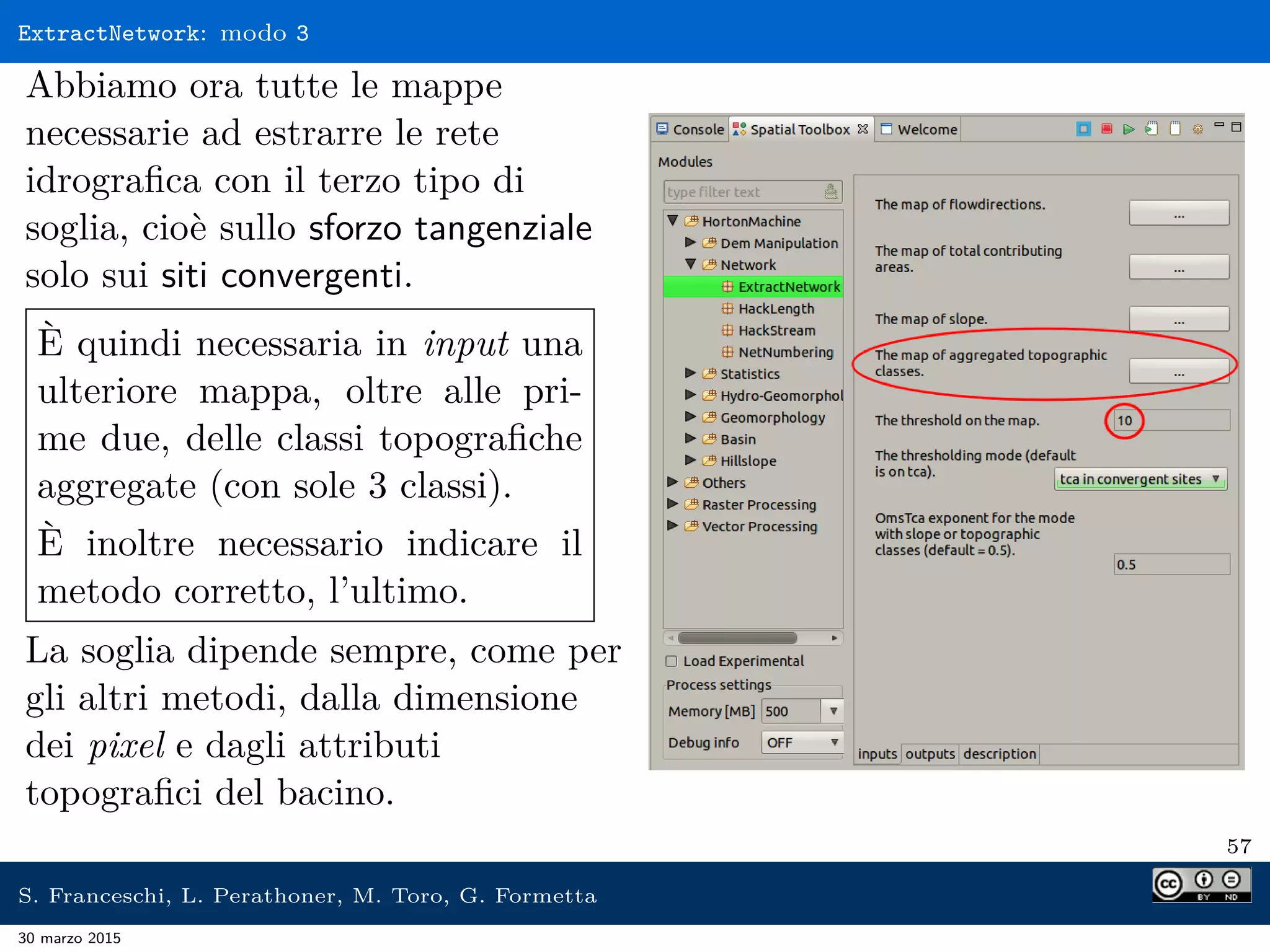
Task: Select the inputs tab
Action: tap(877, 754)
